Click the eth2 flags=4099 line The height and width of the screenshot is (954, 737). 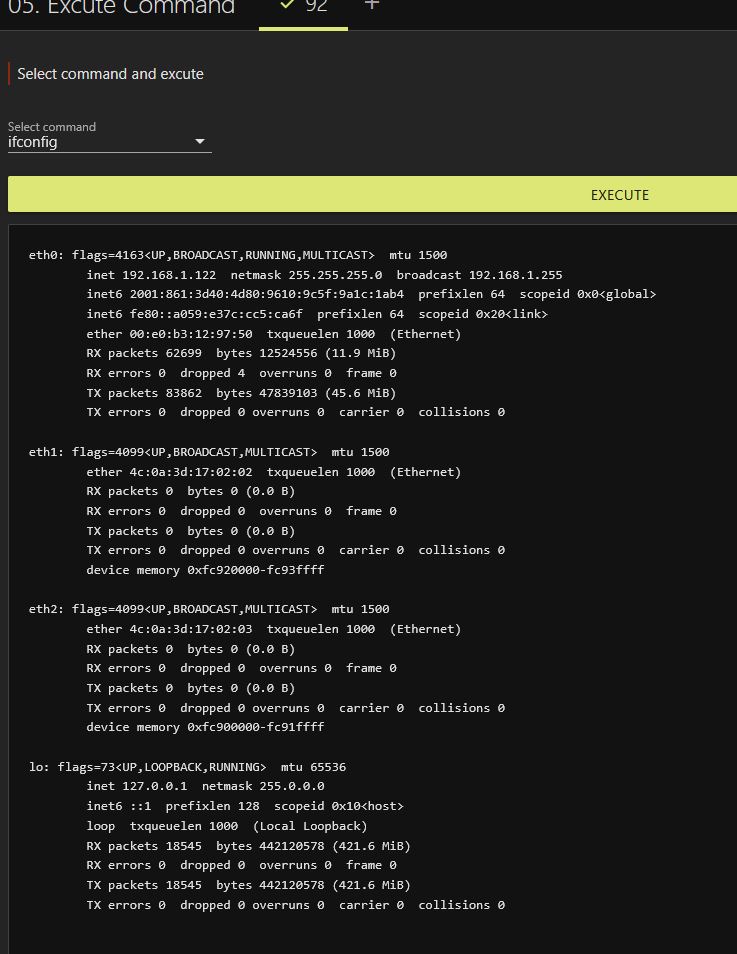pos(209,609)
